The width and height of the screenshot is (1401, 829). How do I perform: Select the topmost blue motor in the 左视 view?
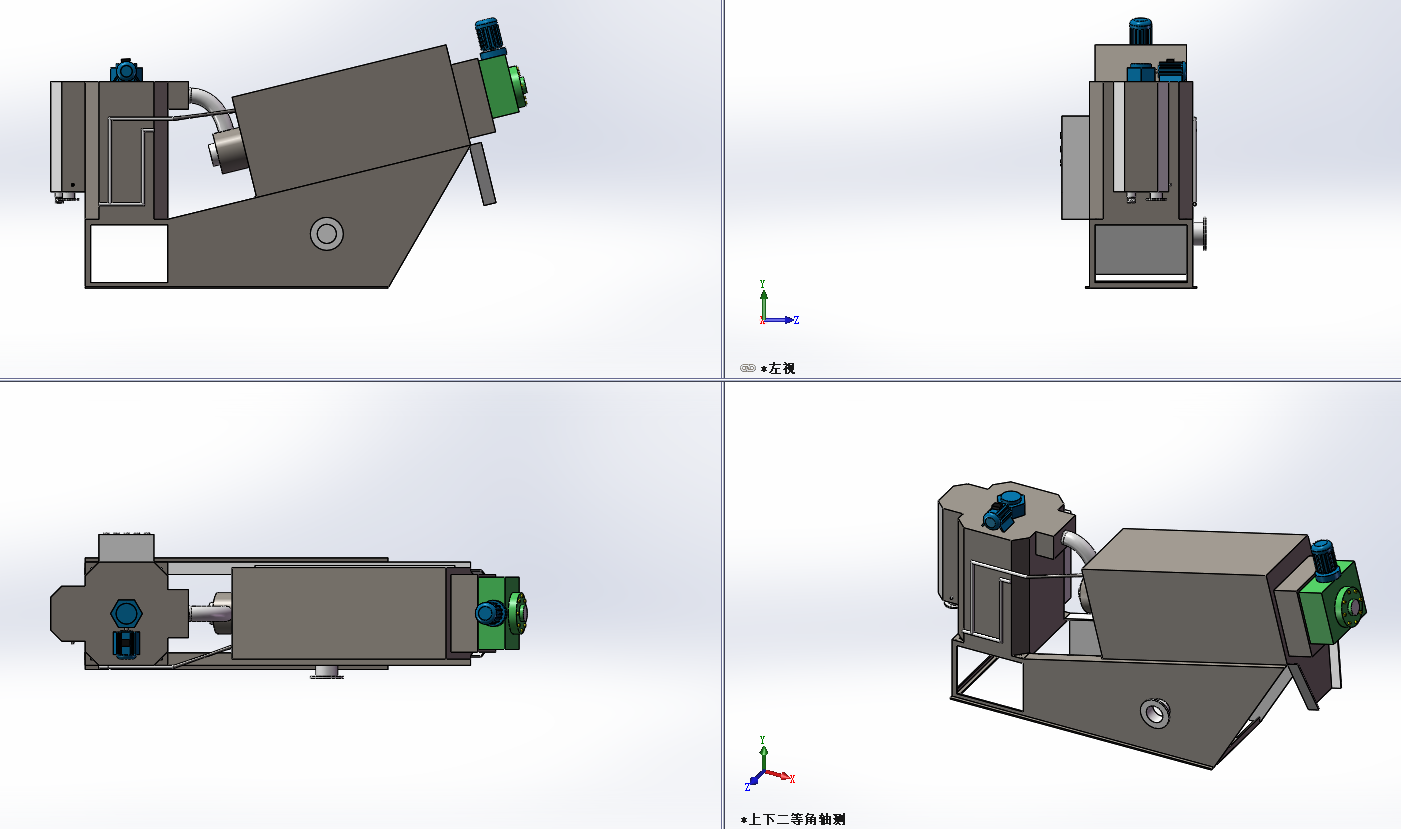[1140, 31]
